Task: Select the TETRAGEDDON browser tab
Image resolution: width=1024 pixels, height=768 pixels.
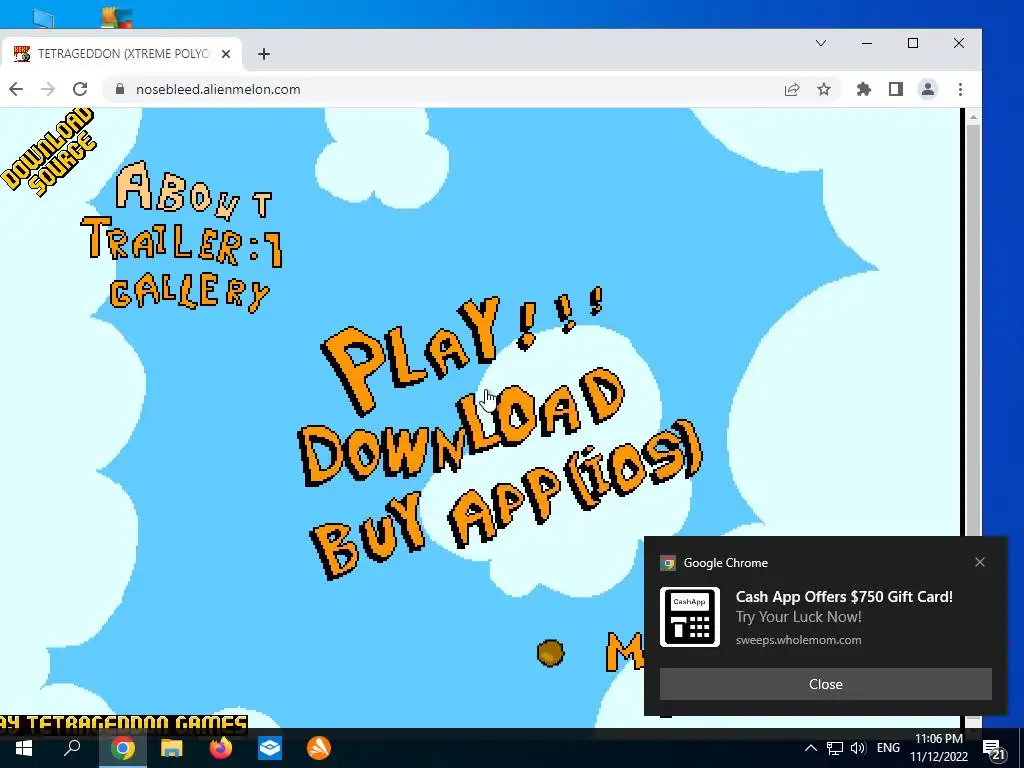Action: click(121, 54)
